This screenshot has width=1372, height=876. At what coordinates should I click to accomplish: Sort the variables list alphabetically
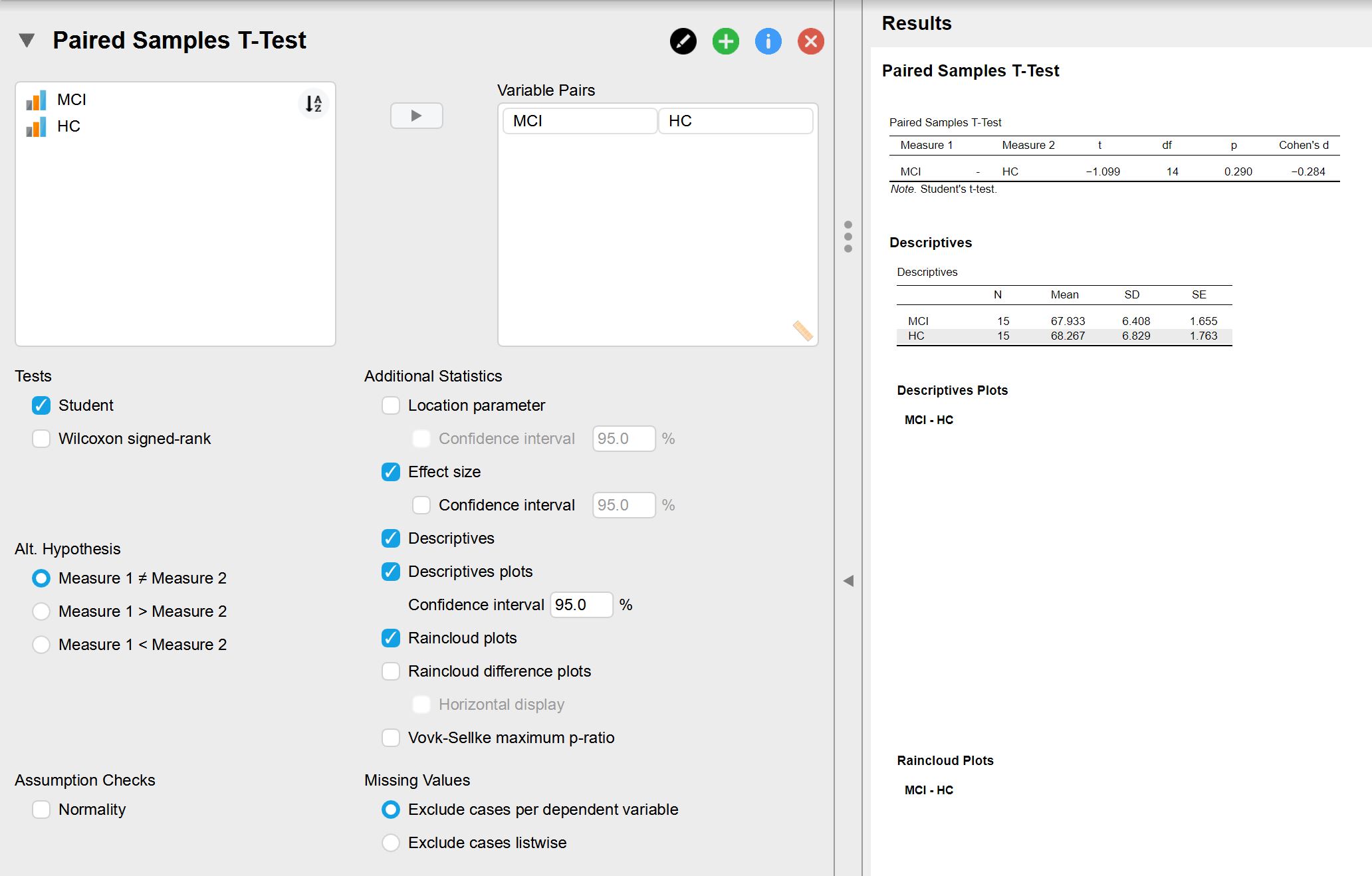click(314, 104)
